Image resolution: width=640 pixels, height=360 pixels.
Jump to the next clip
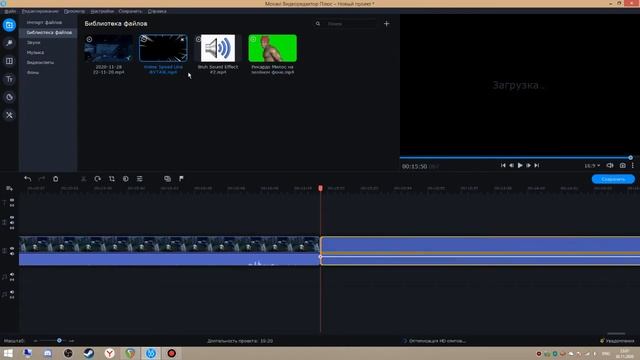537,165
